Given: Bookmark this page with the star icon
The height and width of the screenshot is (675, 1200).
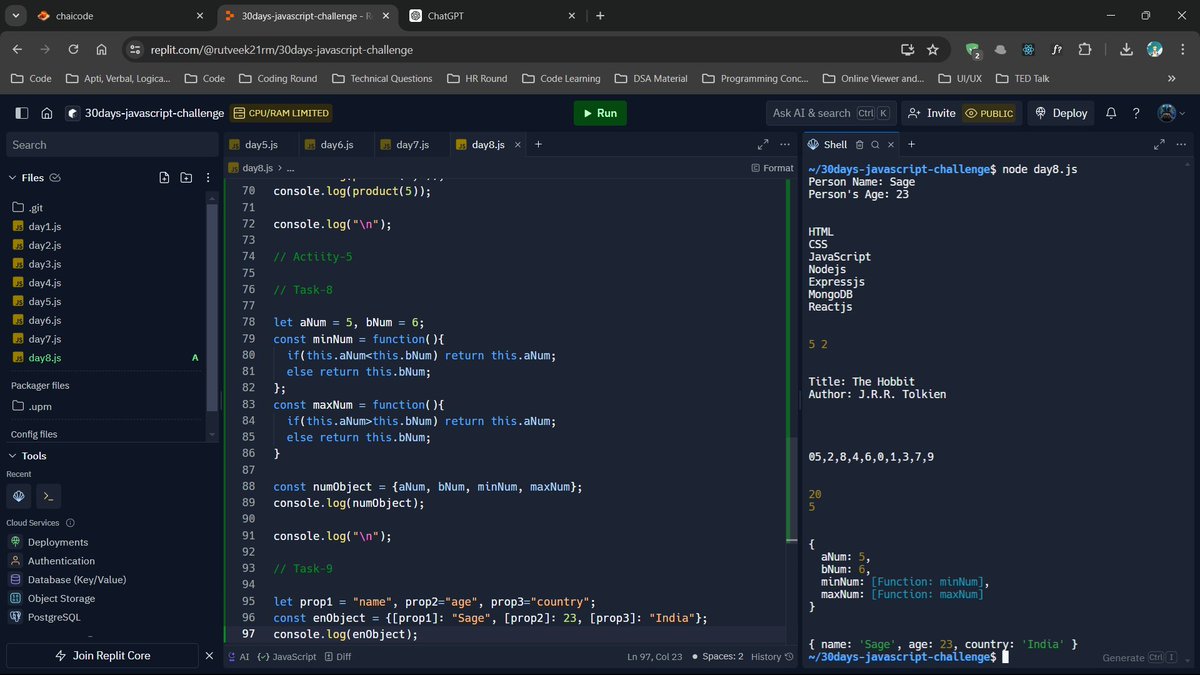Looking at the screenshot, I should point(933,49).
